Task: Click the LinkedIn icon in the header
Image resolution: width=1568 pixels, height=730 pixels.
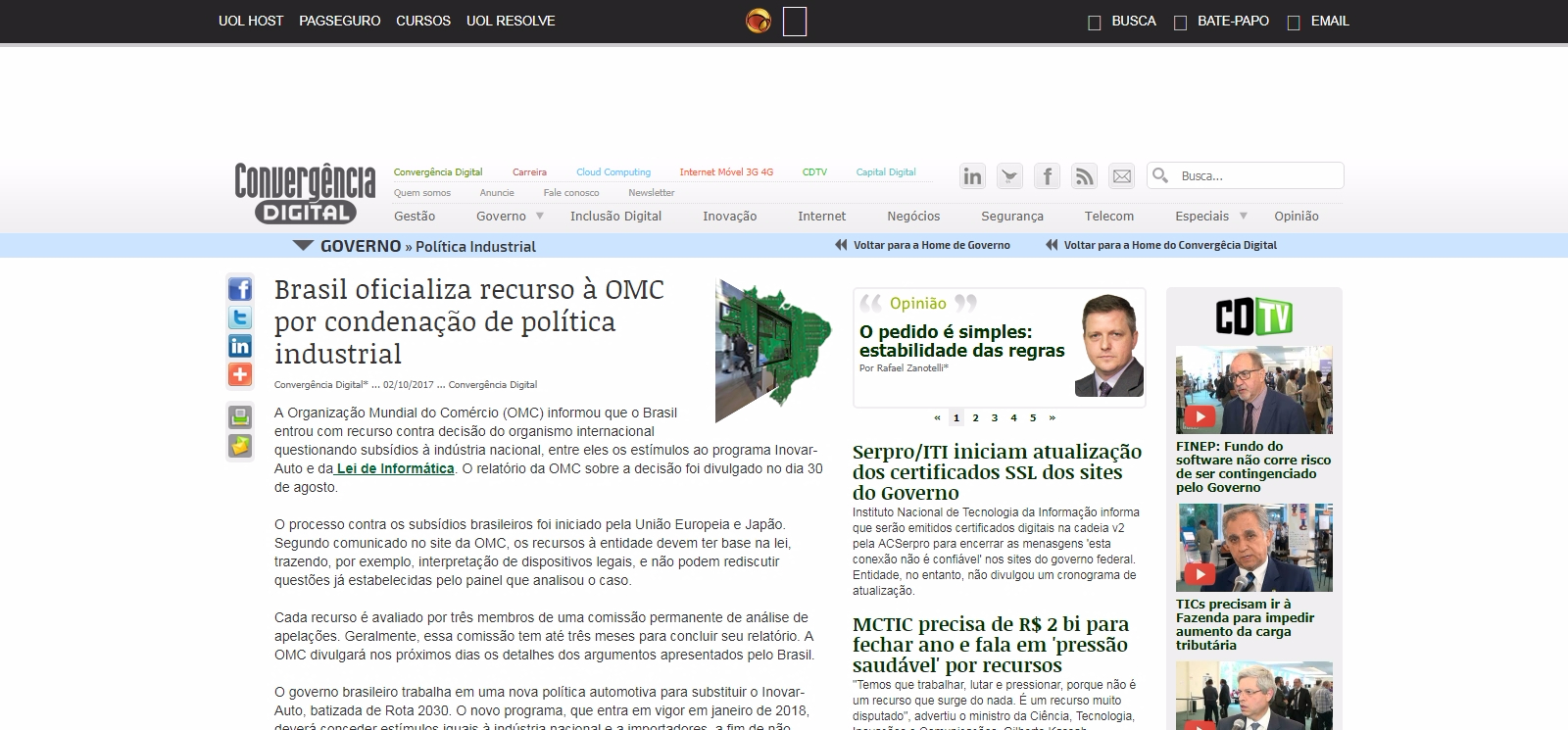Action: tap(972, 176)
